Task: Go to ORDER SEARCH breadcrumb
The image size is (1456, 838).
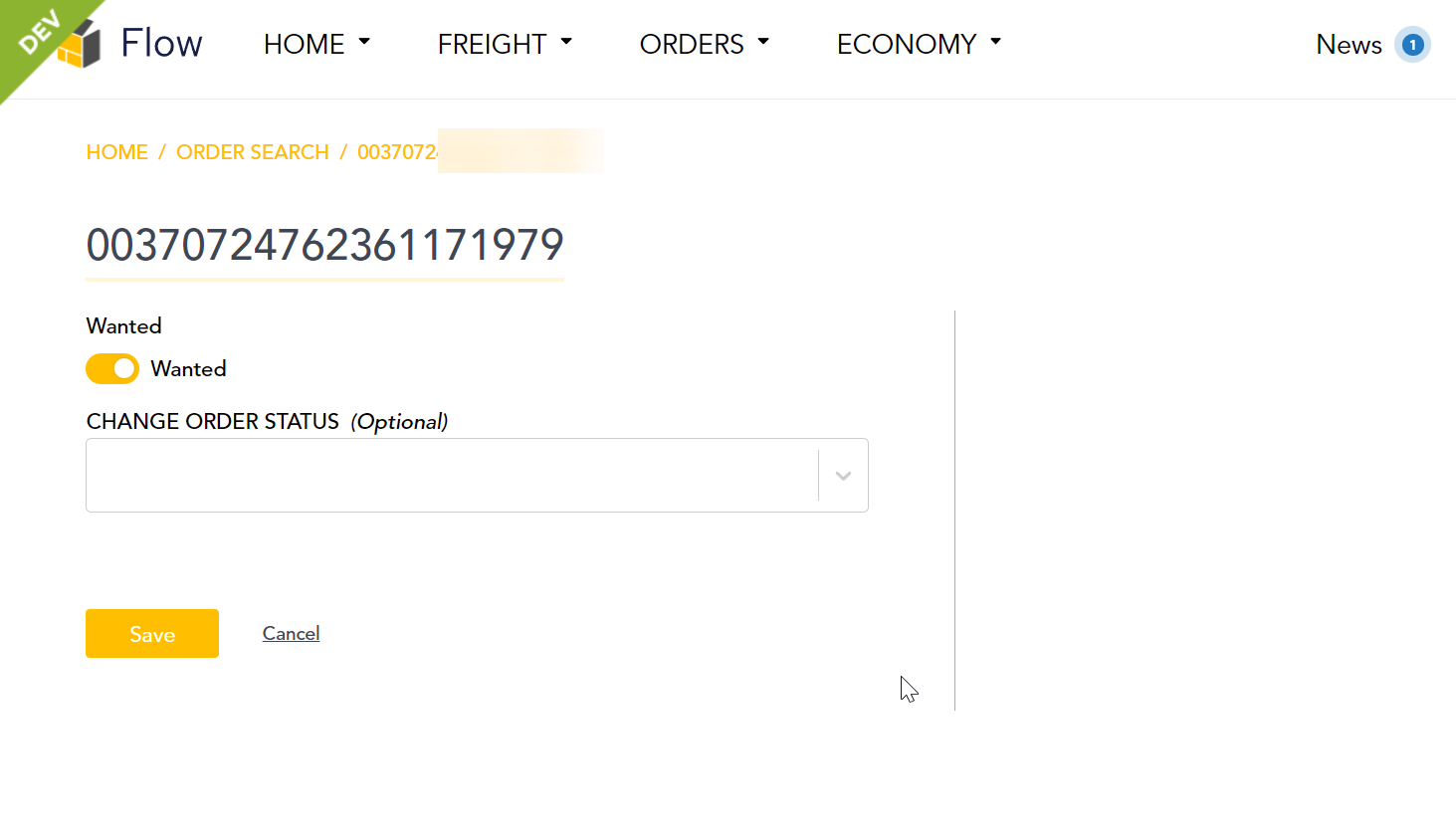Action: [253, 152]
